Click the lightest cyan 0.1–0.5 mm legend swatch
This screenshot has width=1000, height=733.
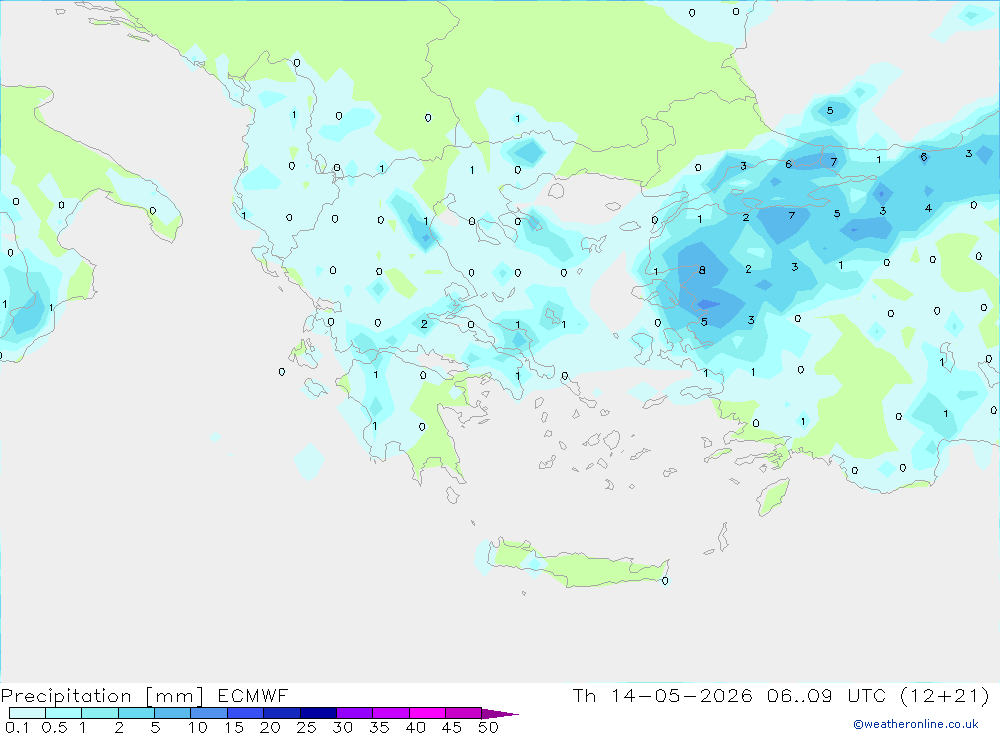(x=27, y=713)
